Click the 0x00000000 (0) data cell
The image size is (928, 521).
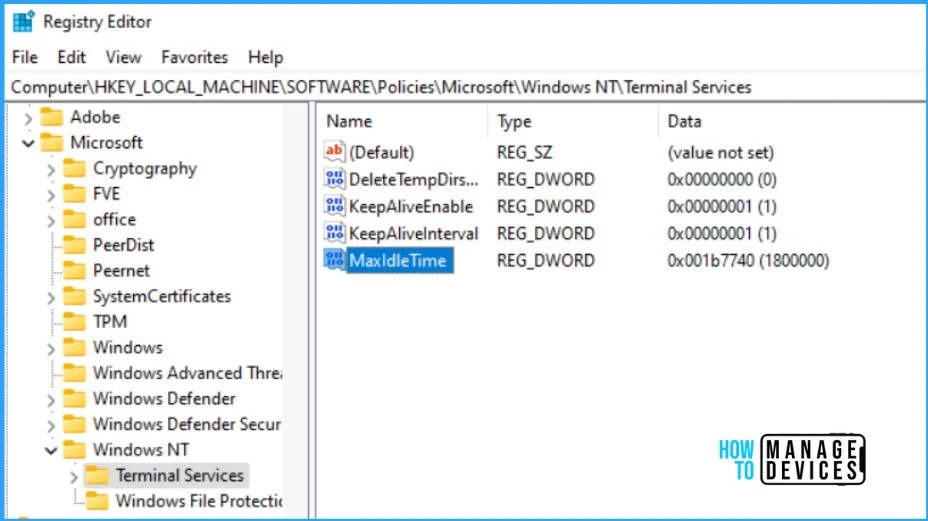pos(721,179)
